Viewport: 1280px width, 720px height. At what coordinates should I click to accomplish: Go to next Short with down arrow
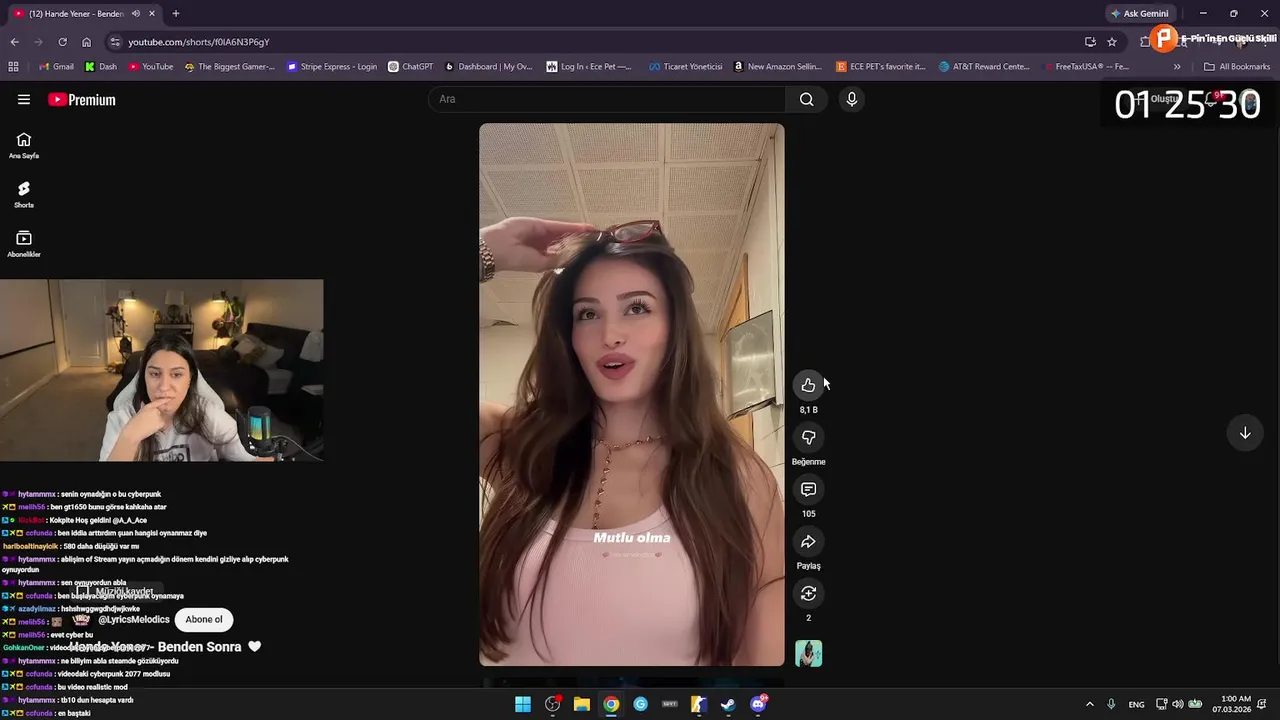(x=1245, y=433)
